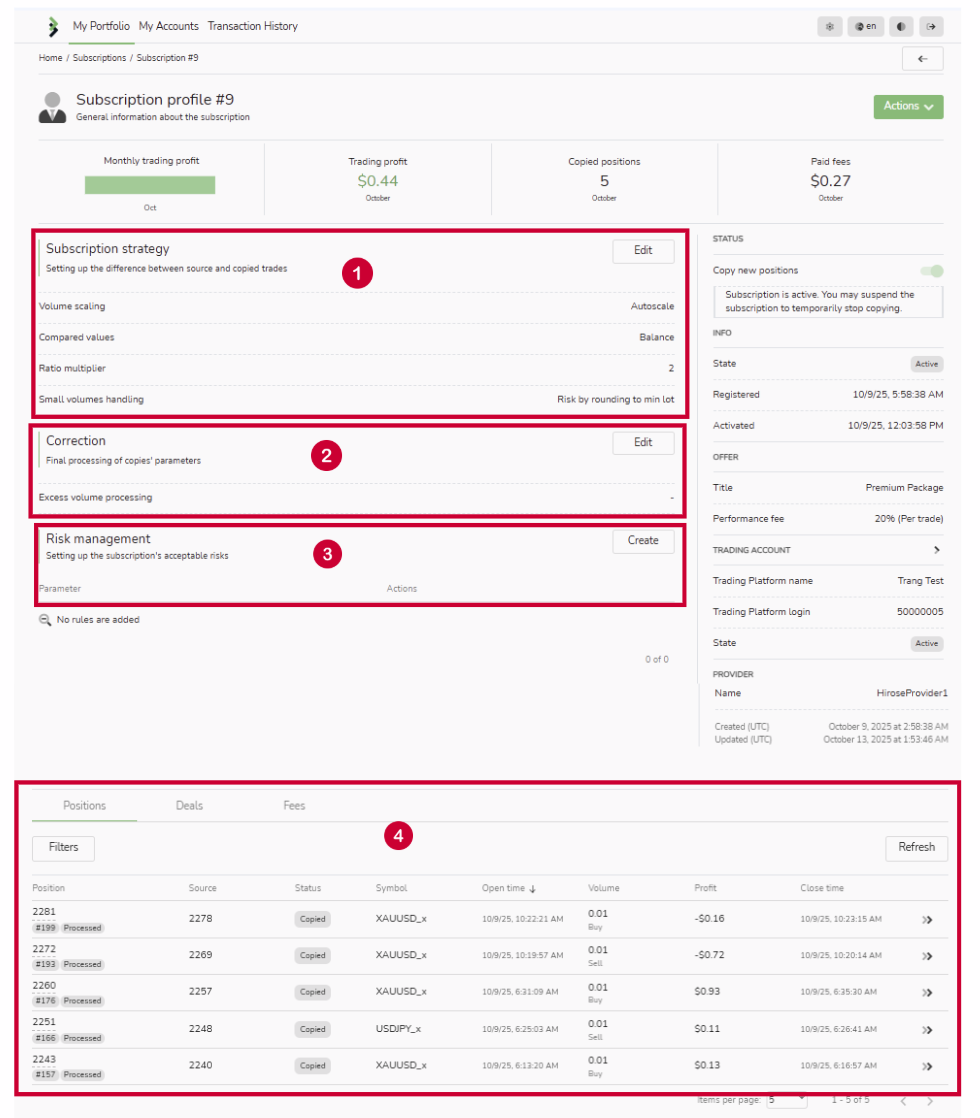Click the settings gear icon in header

829,26
